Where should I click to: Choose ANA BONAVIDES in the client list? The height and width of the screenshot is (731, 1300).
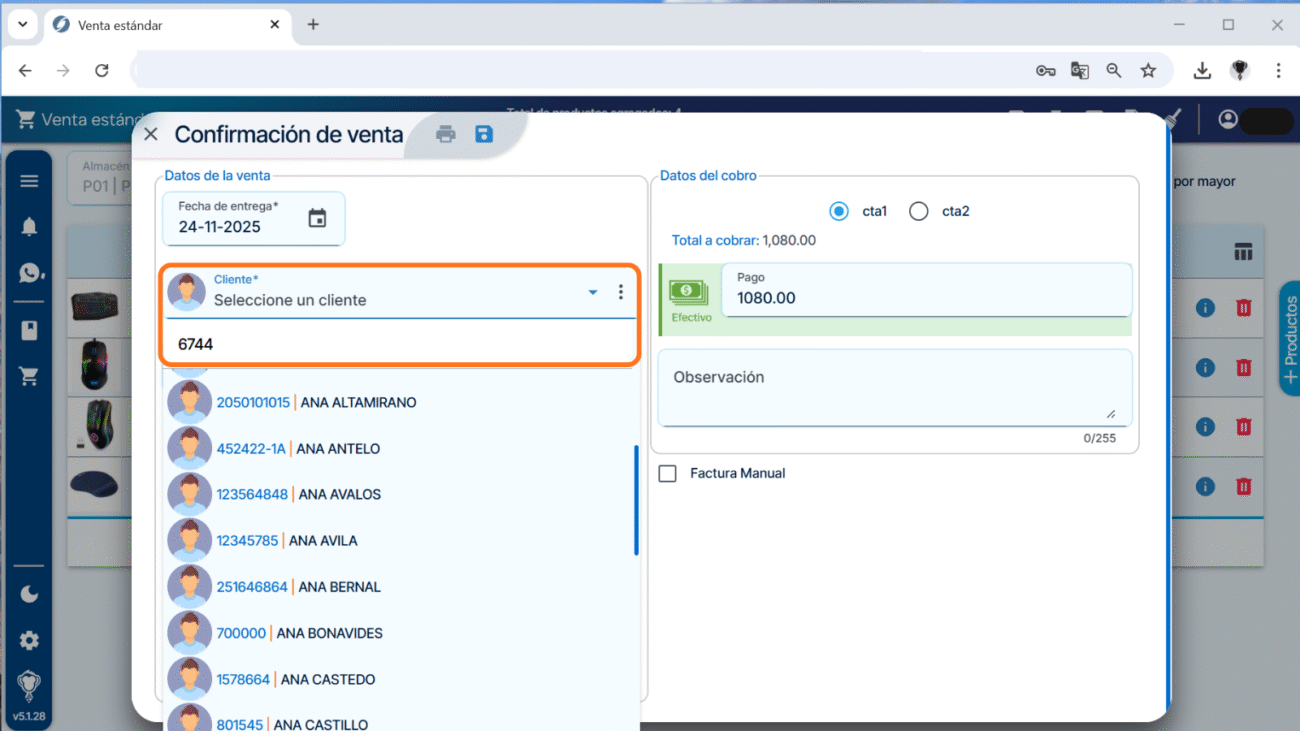click(329, 633)
